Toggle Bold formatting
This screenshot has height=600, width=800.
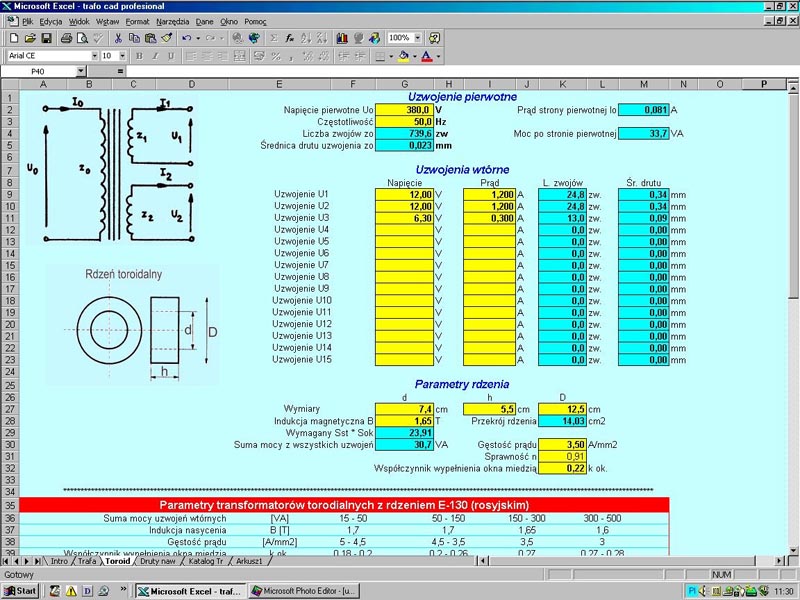click(139, 56)
